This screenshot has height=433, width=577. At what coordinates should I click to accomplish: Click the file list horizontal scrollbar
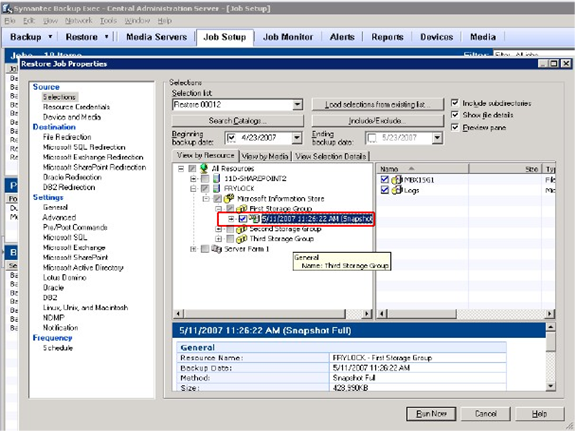[466, 314]
